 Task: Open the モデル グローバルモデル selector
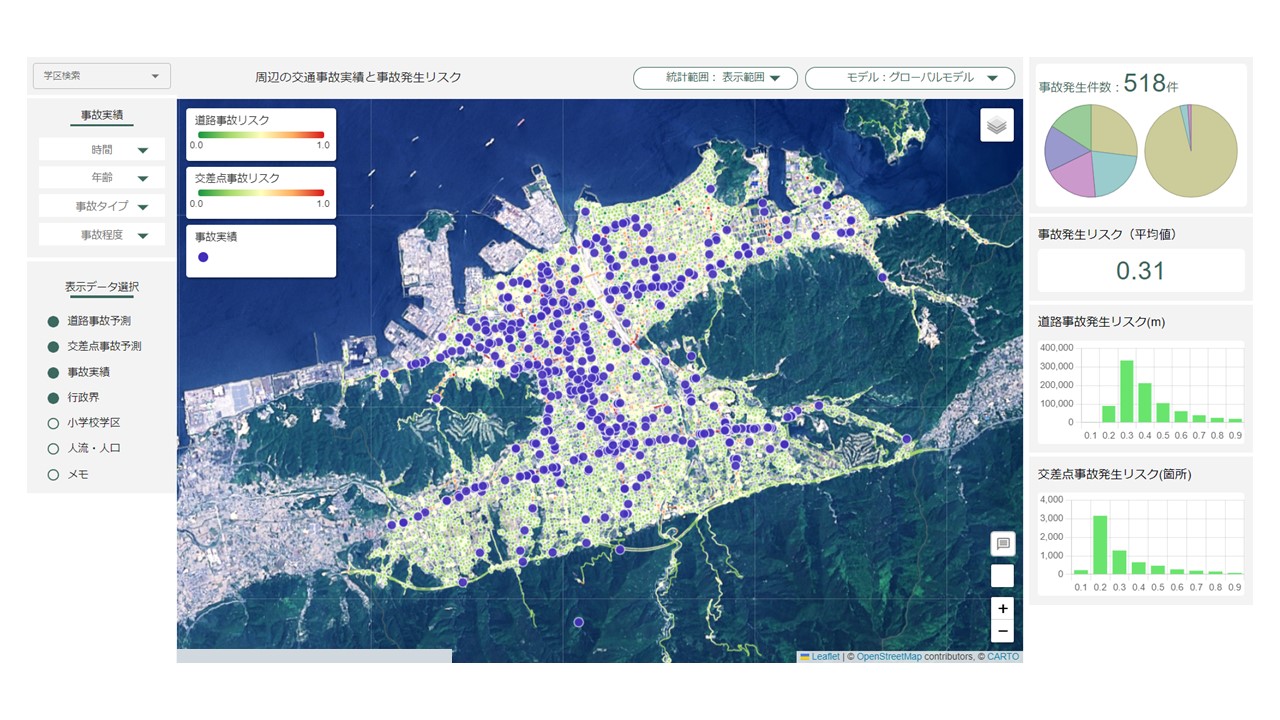[909, 78]
